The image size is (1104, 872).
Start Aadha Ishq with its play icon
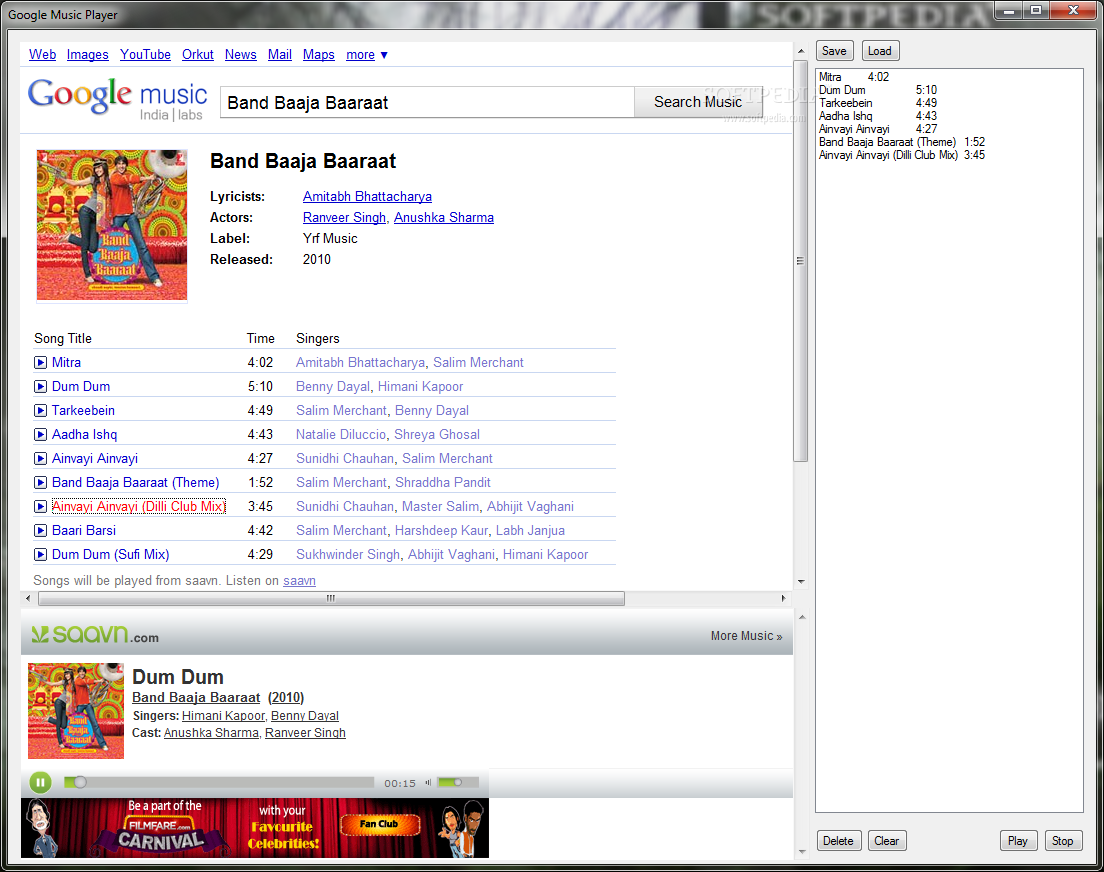41,435
